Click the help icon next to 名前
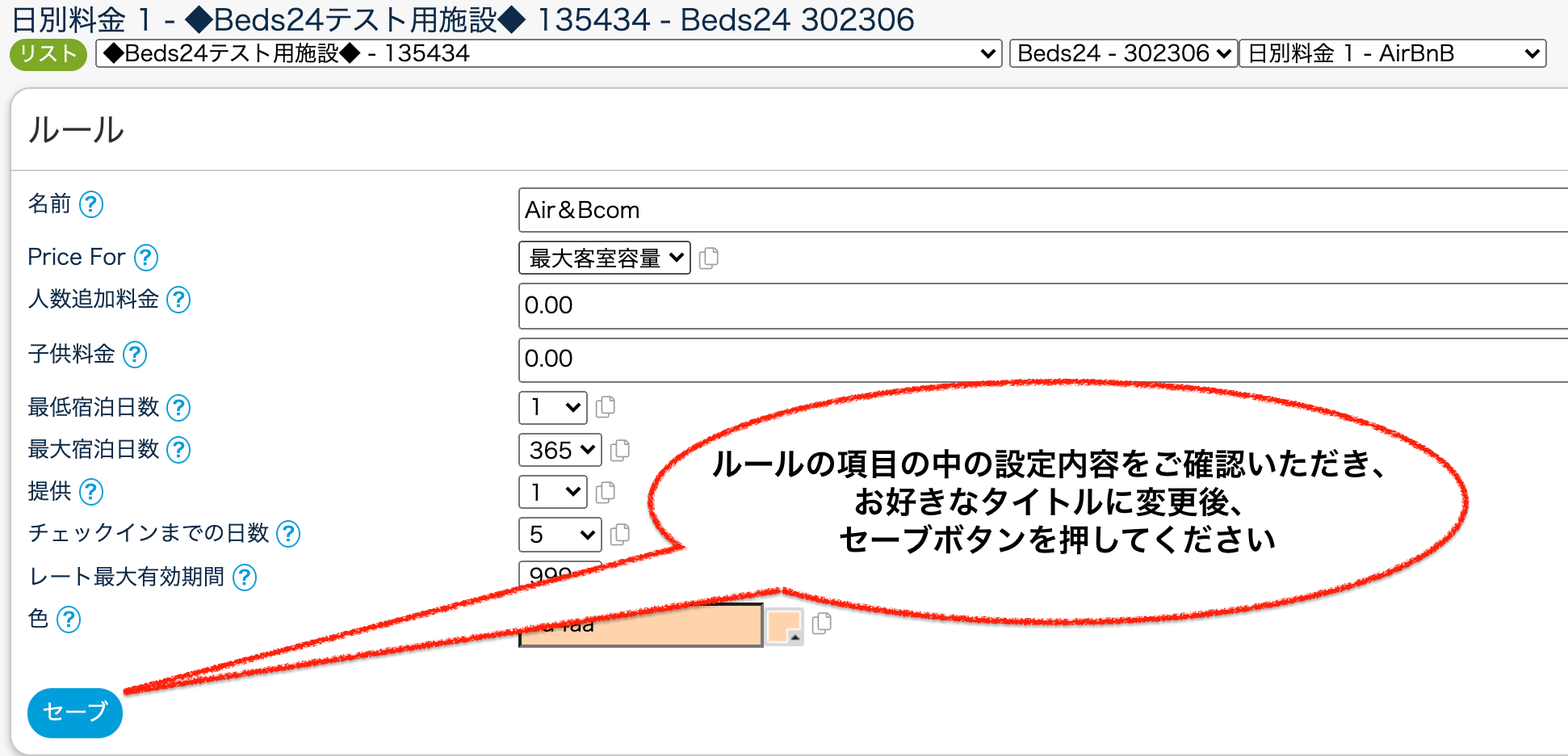The width and height of the screenshot is (1568, 756). tap(91, 204)
